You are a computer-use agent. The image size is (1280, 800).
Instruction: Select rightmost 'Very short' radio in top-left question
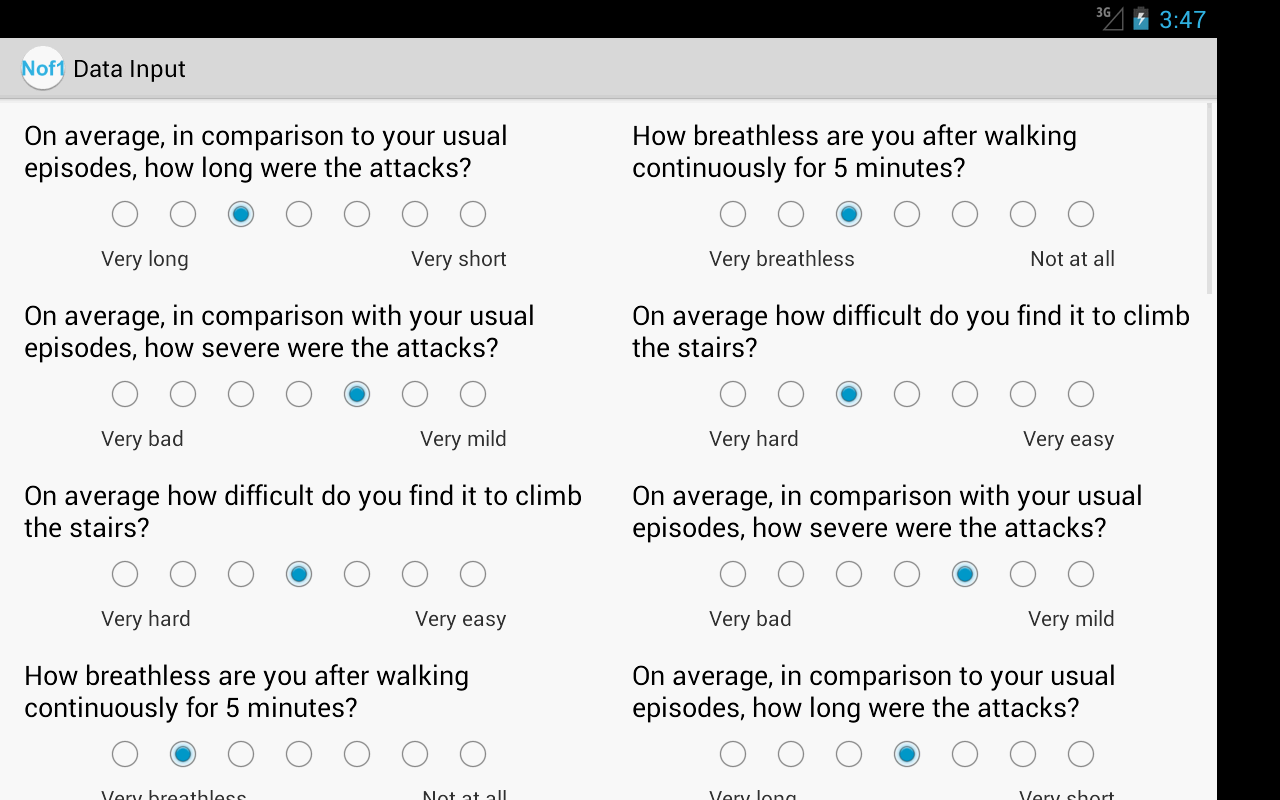point(473,214)
